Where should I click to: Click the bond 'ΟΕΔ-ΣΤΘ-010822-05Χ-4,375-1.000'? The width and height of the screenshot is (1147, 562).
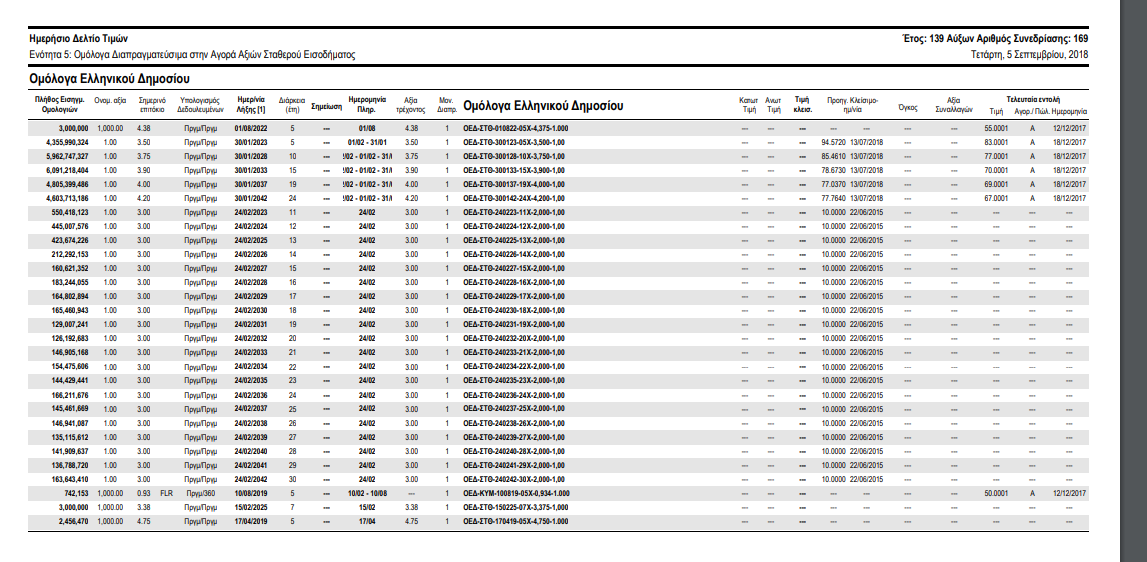(516, 128)
